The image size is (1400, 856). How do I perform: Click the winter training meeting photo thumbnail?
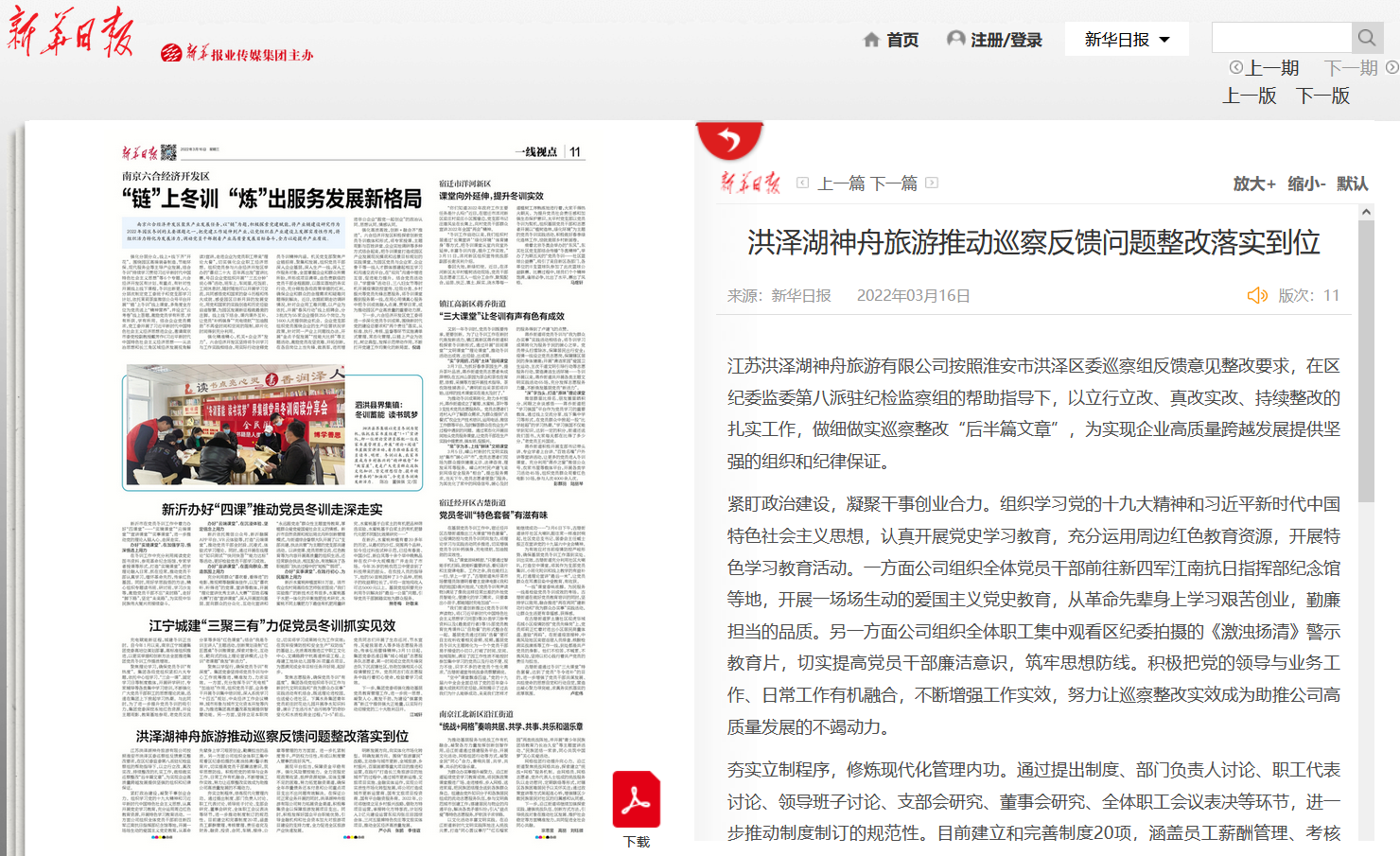tap(236, 426)
